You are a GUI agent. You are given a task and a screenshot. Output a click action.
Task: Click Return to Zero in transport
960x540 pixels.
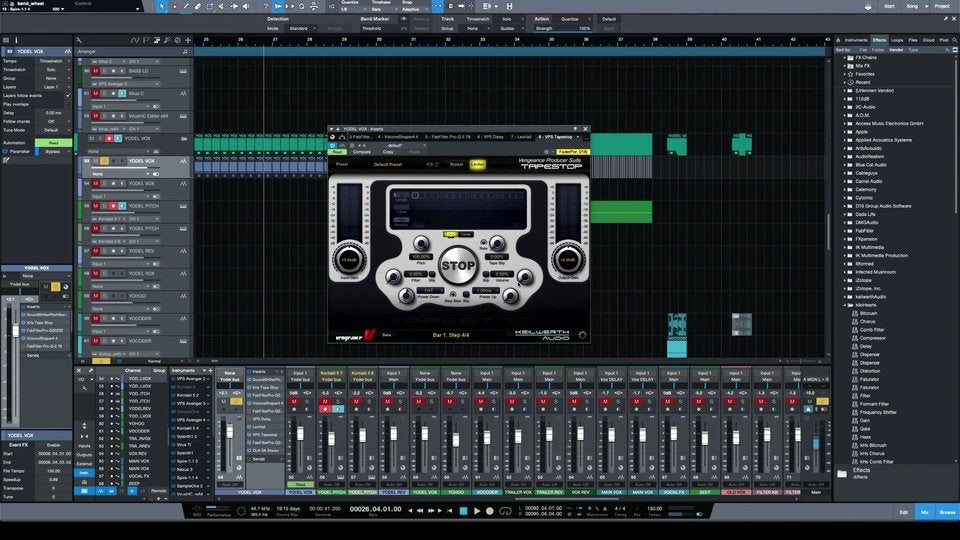[450, 511]
